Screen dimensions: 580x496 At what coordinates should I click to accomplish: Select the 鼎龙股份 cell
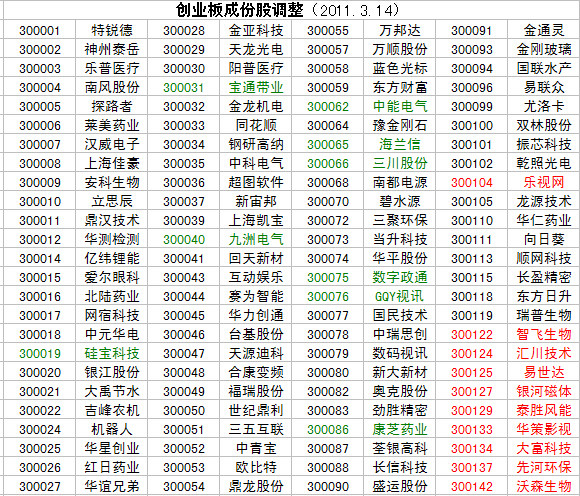tap(256, 486)
